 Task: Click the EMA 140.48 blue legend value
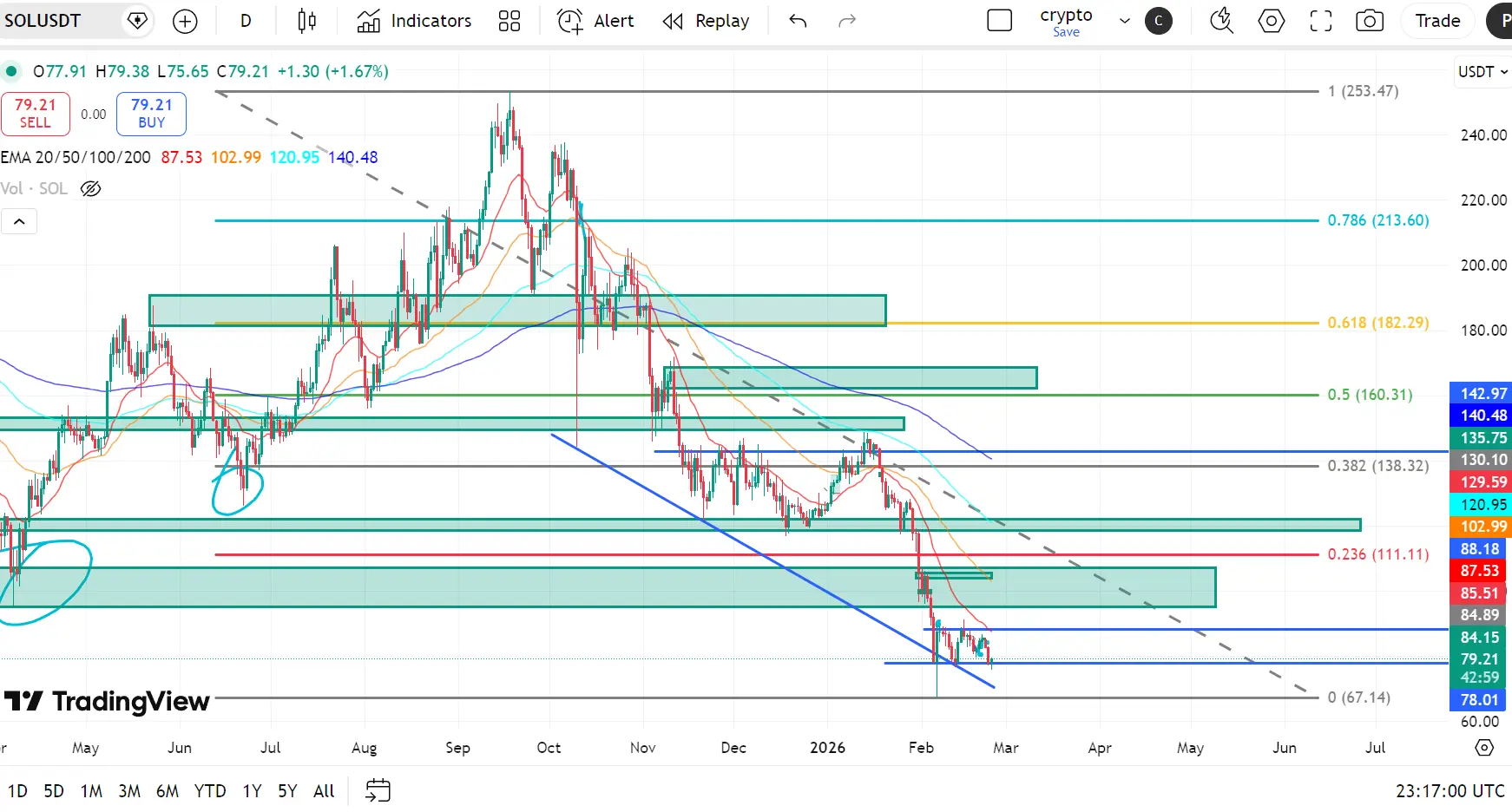[352, 157]
